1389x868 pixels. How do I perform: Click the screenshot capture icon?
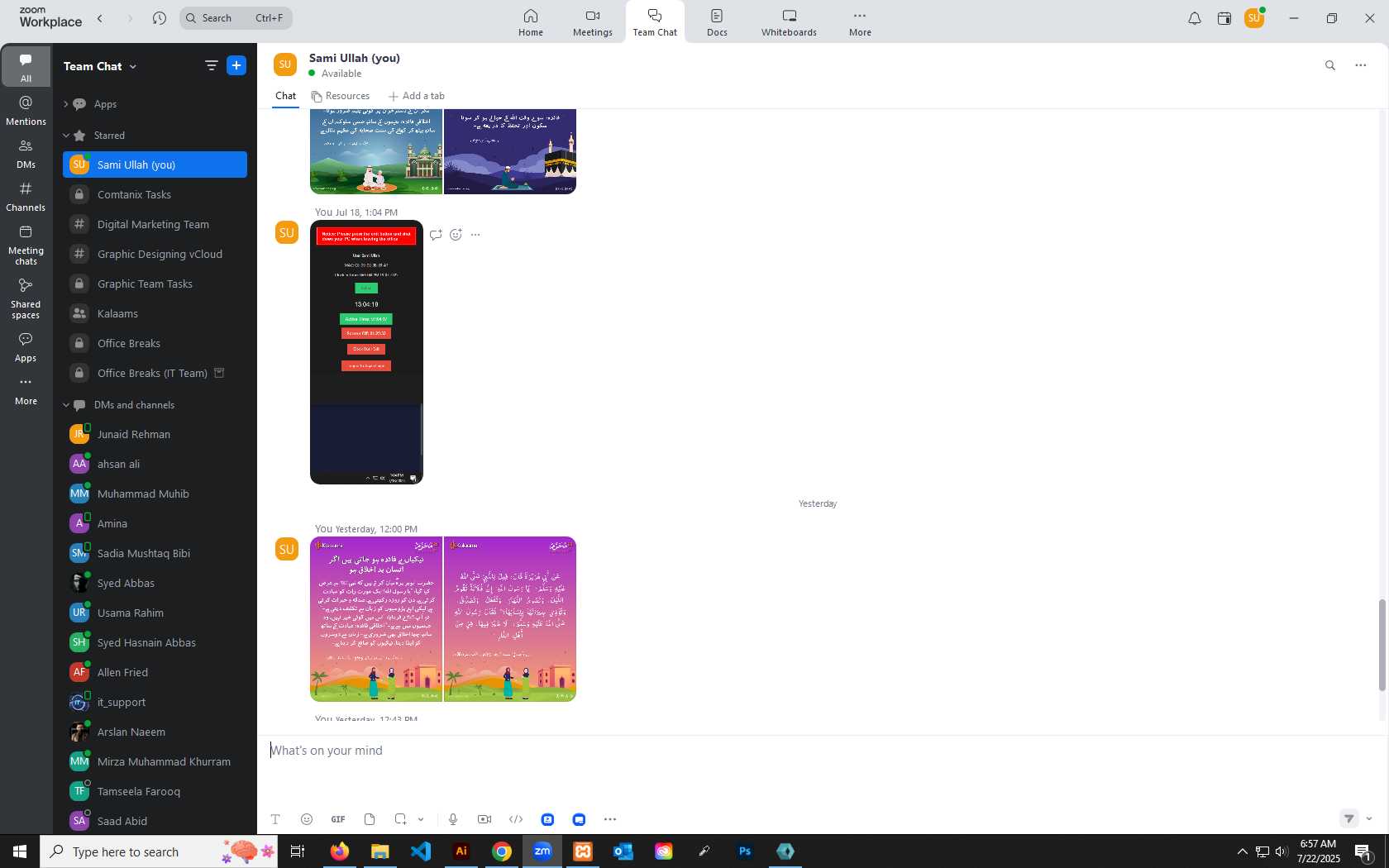coord(400,819)
